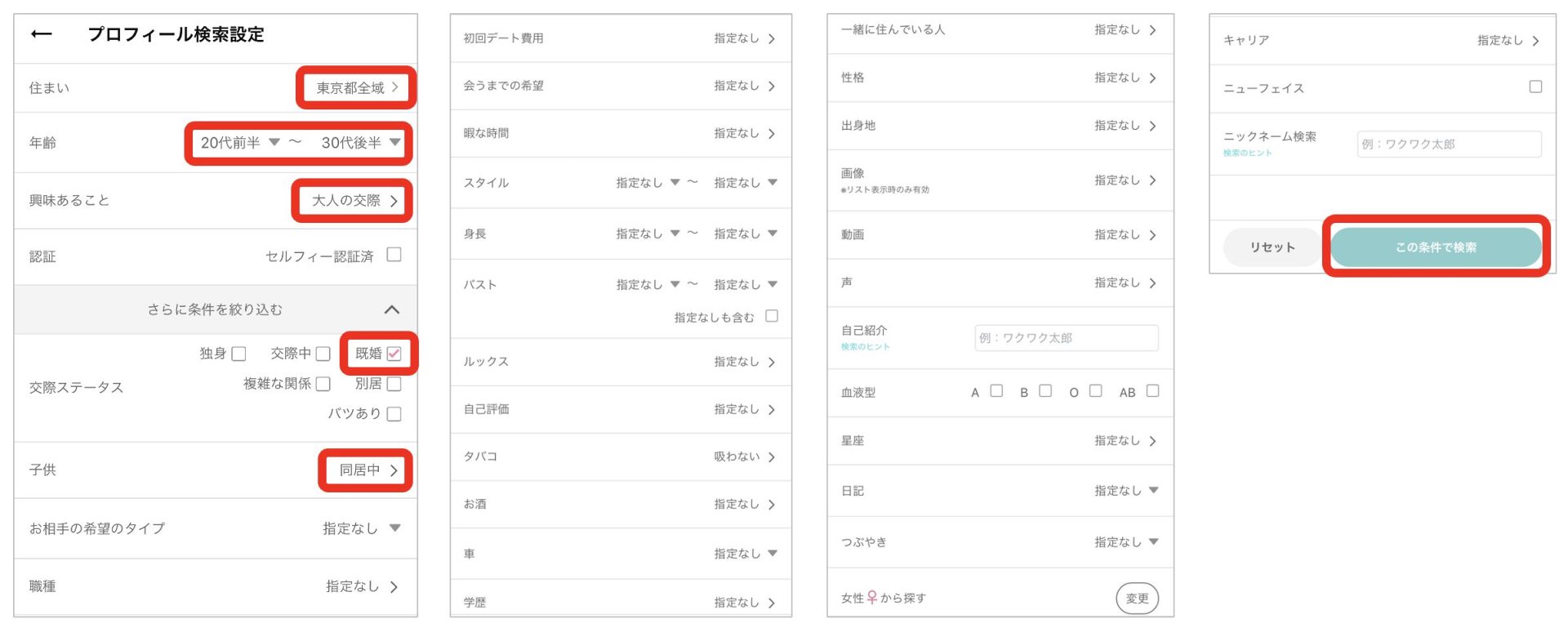This screenshot has width=1568, height=632.
Task: Open the 職種 setting chevron
Action: pos(394,586)
